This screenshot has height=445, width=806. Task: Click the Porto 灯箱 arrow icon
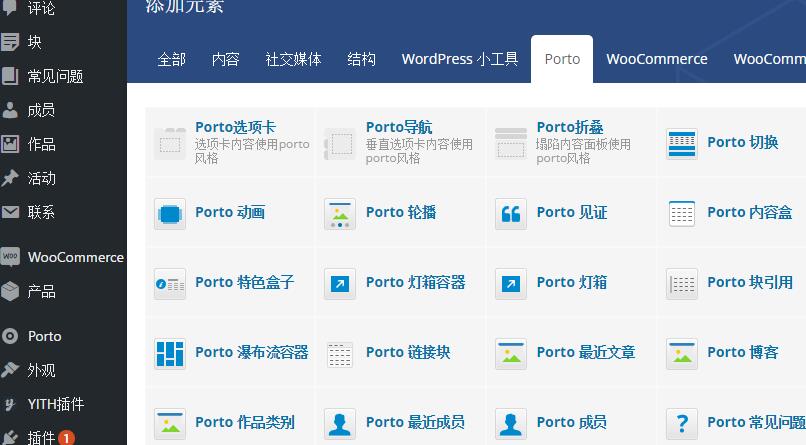point(511,283)
